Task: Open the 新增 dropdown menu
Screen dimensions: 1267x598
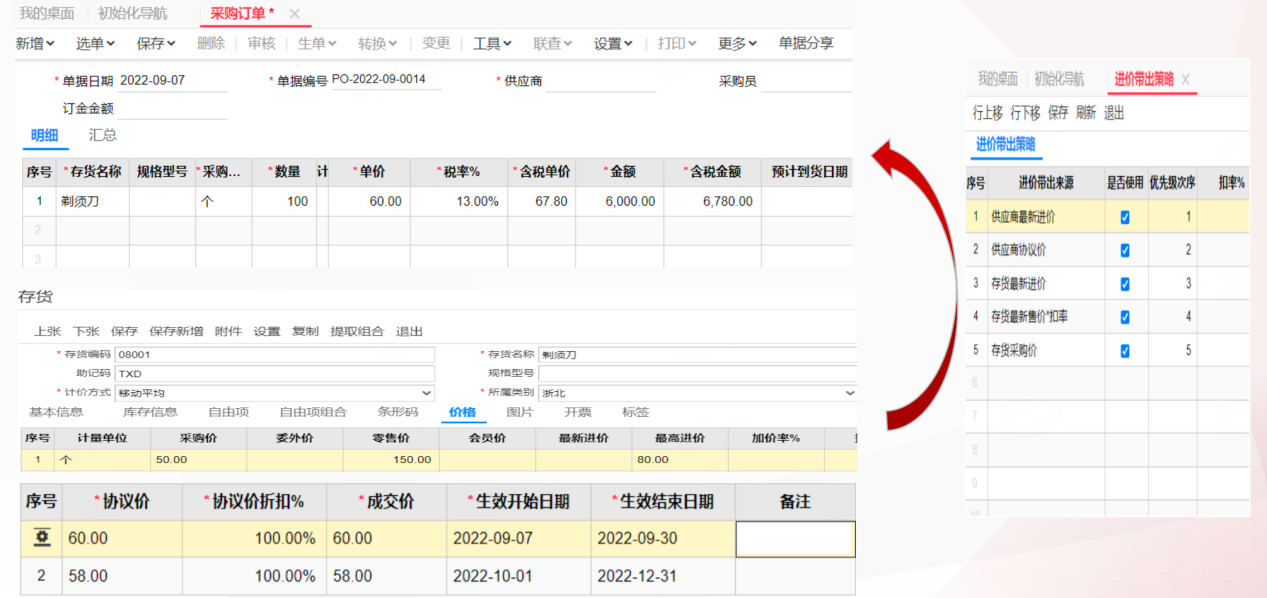Action: coord(36,43)
